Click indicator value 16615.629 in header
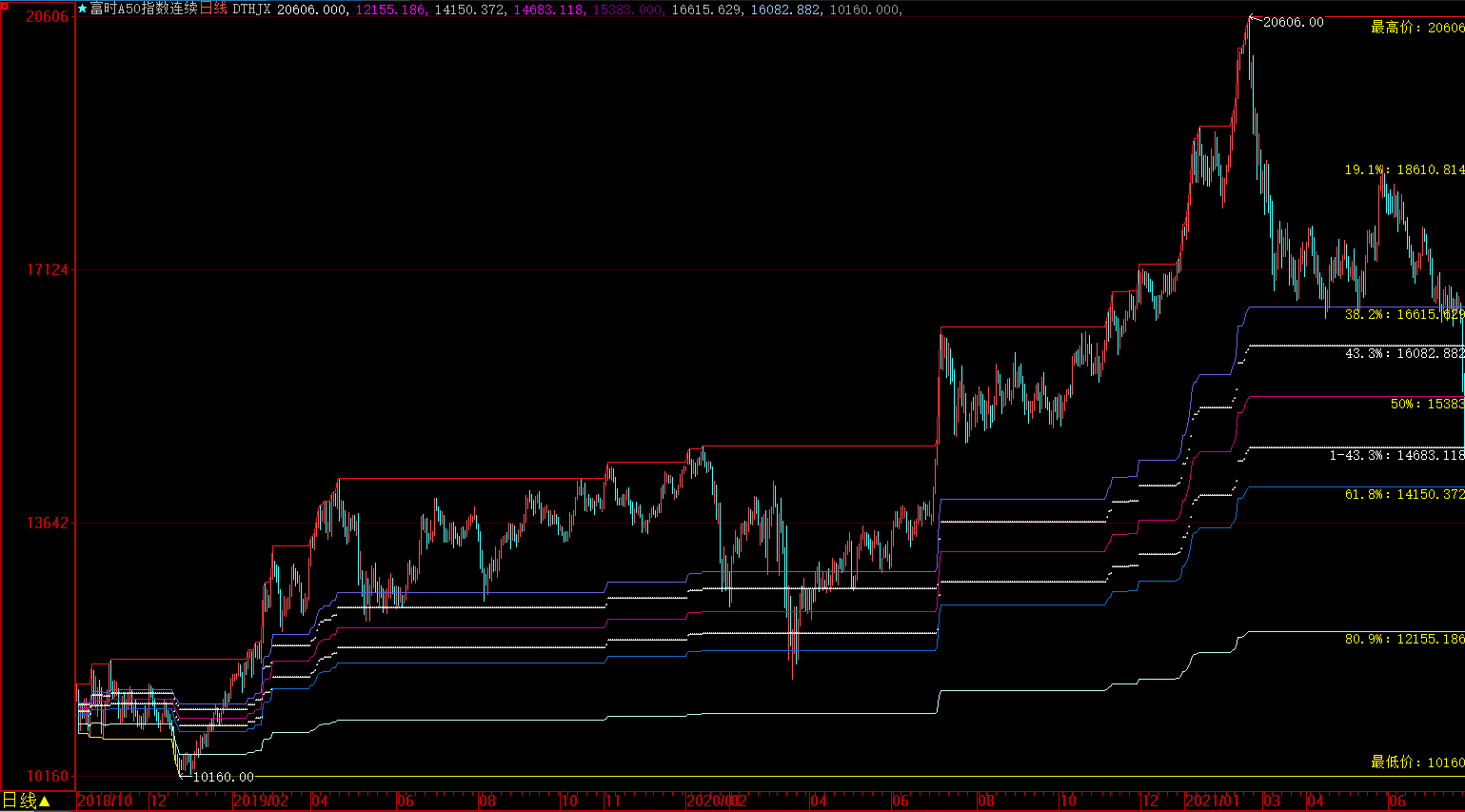1465x812 pixels. coord(706,10)
